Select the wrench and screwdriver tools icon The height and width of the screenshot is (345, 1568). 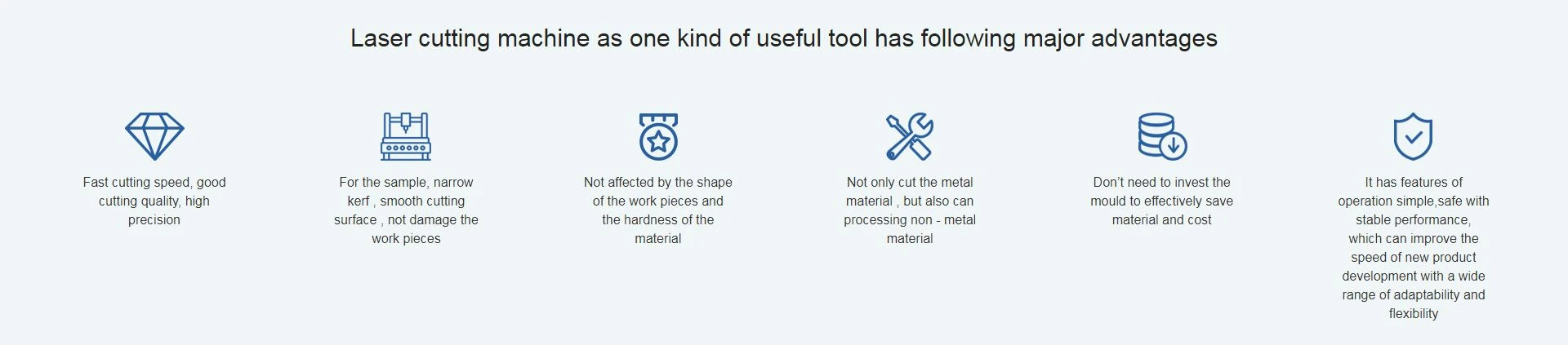910,136
